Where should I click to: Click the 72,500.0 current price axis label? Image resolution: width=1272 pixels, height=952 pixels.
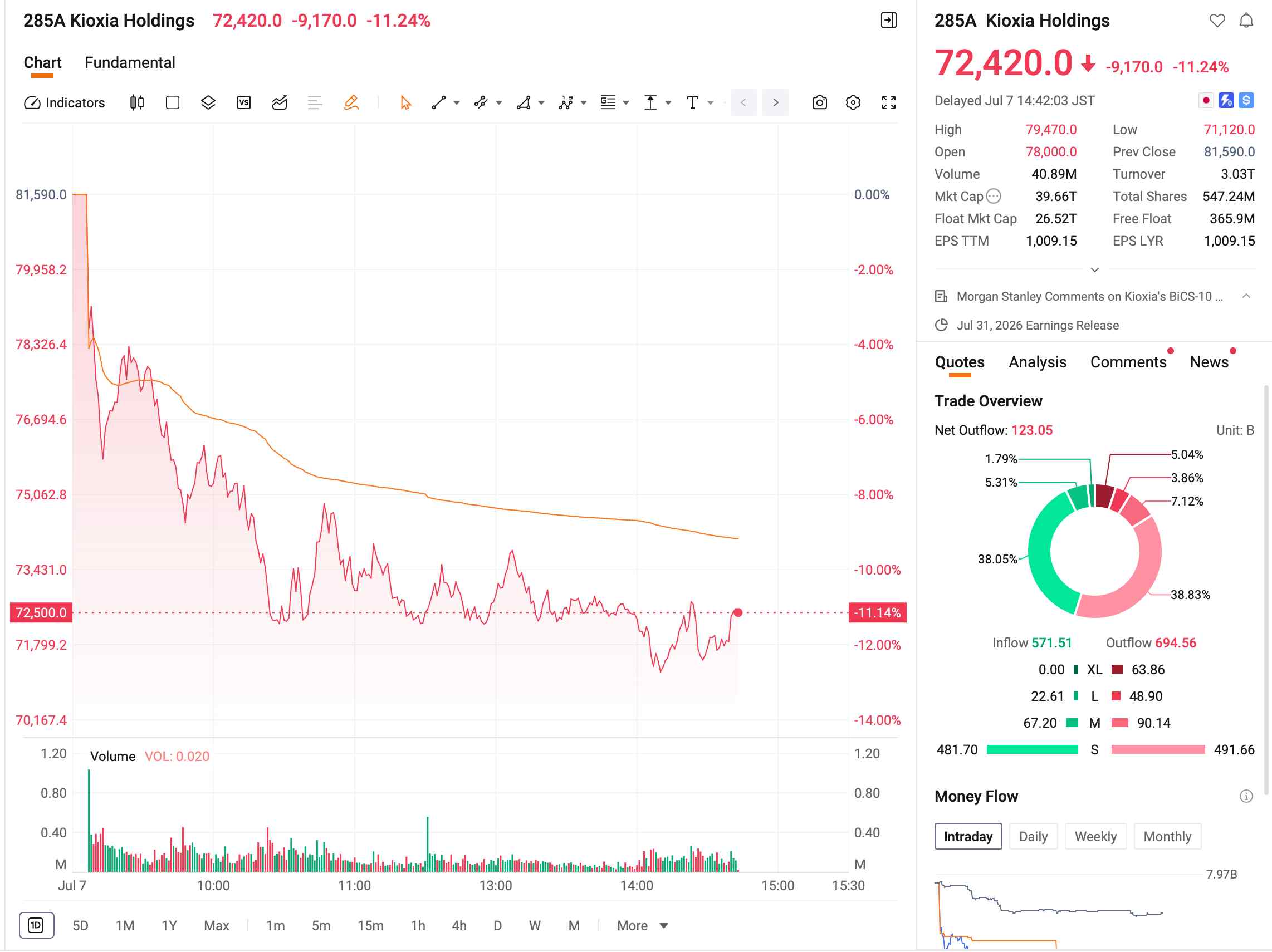[x=40, y=613]
